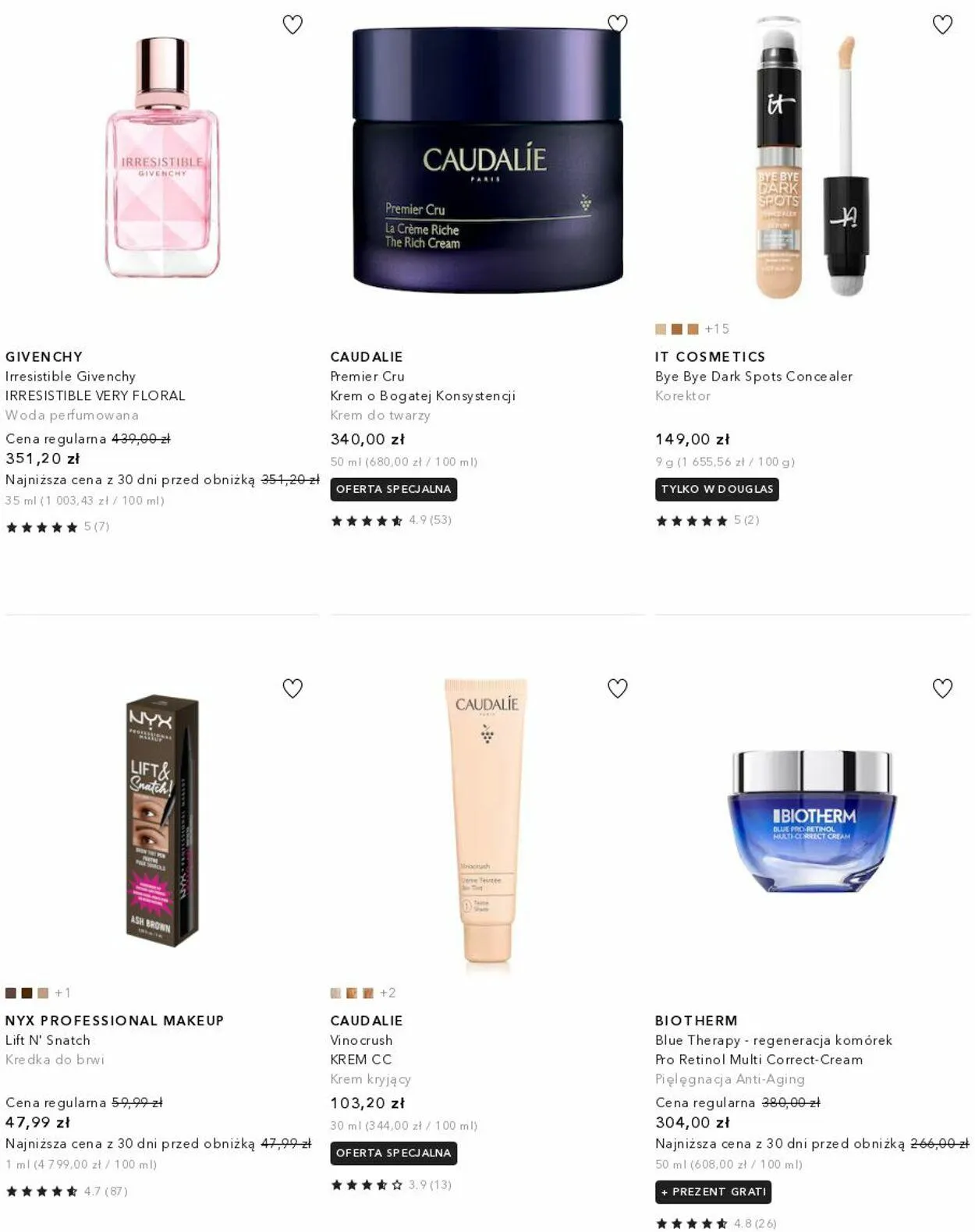
Task: Select first light shade of IT concealer
Action: (661, 329)
